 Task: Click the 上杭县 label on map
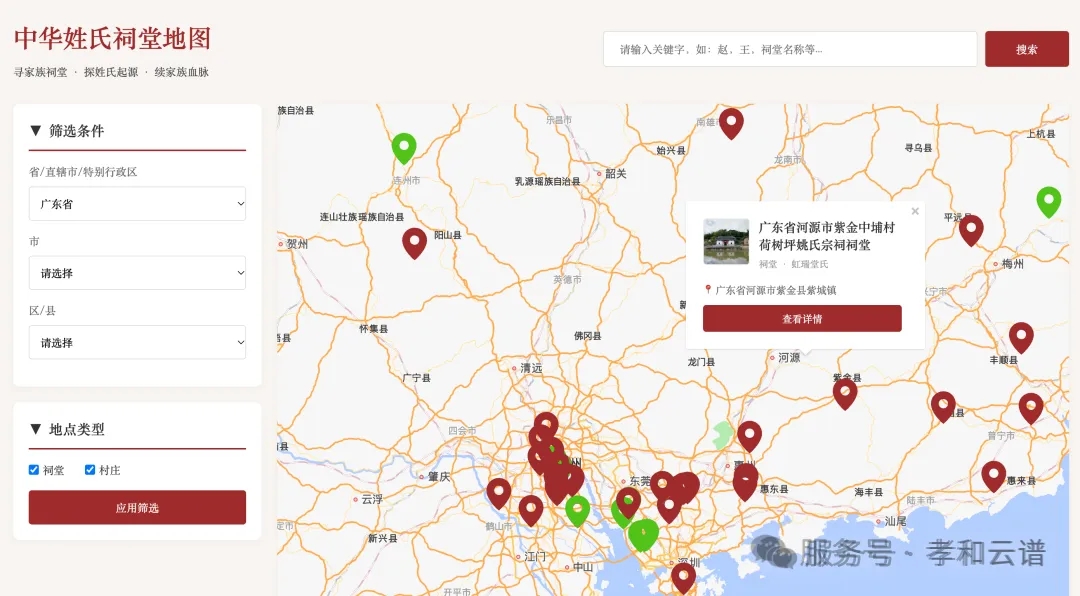[x=1041, y=134]
